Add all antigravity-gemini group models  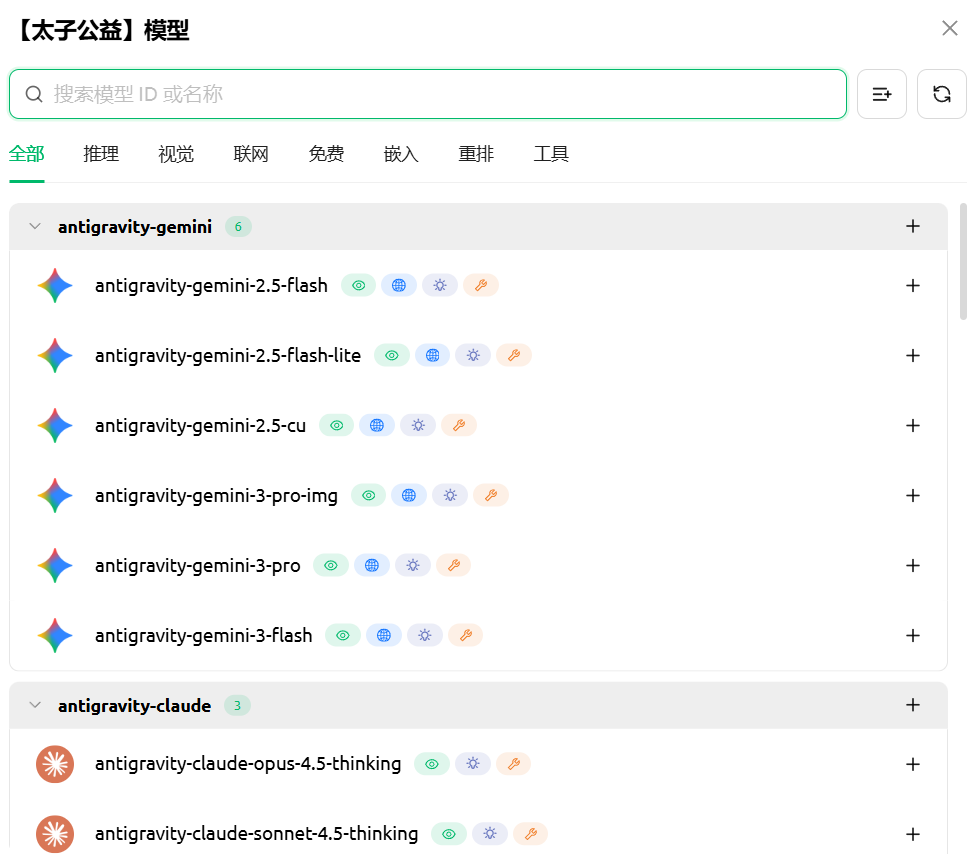(x=912, y=227)
